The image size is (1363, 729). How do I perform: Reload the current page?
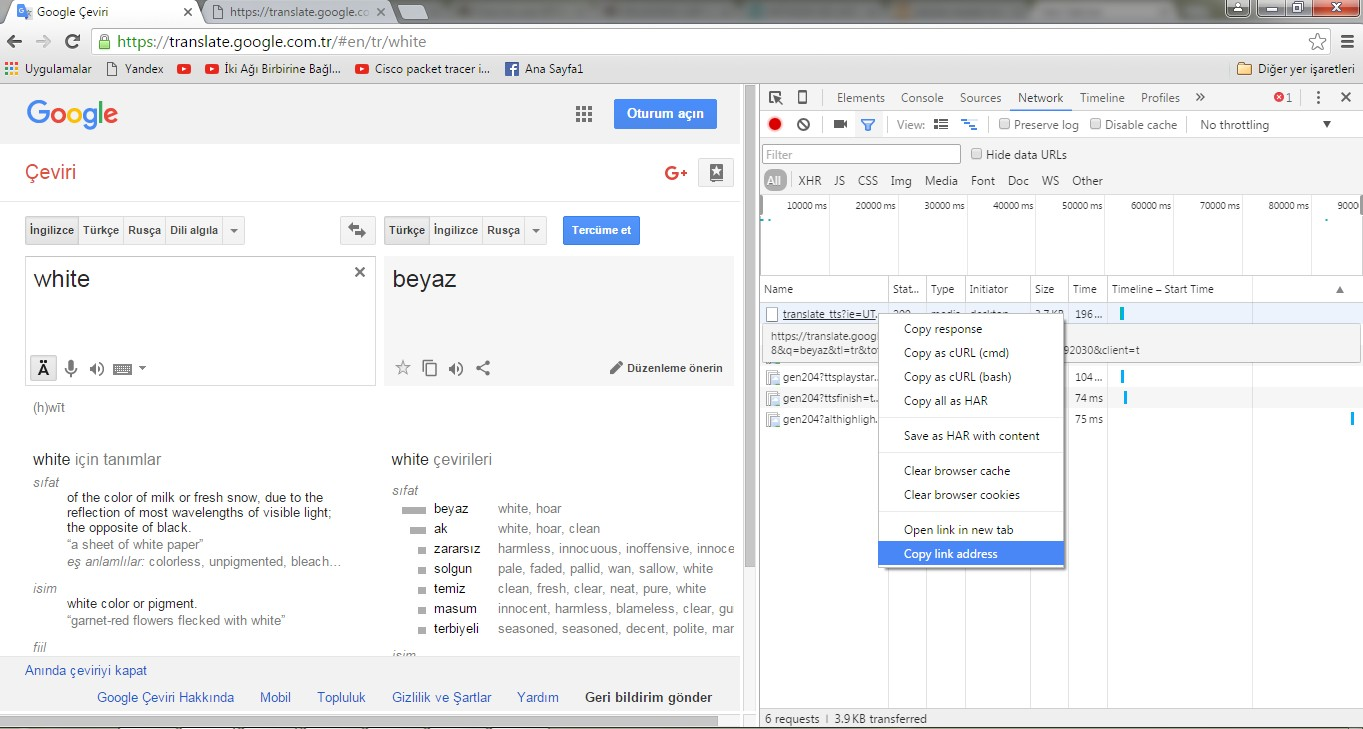pos(72,42)
